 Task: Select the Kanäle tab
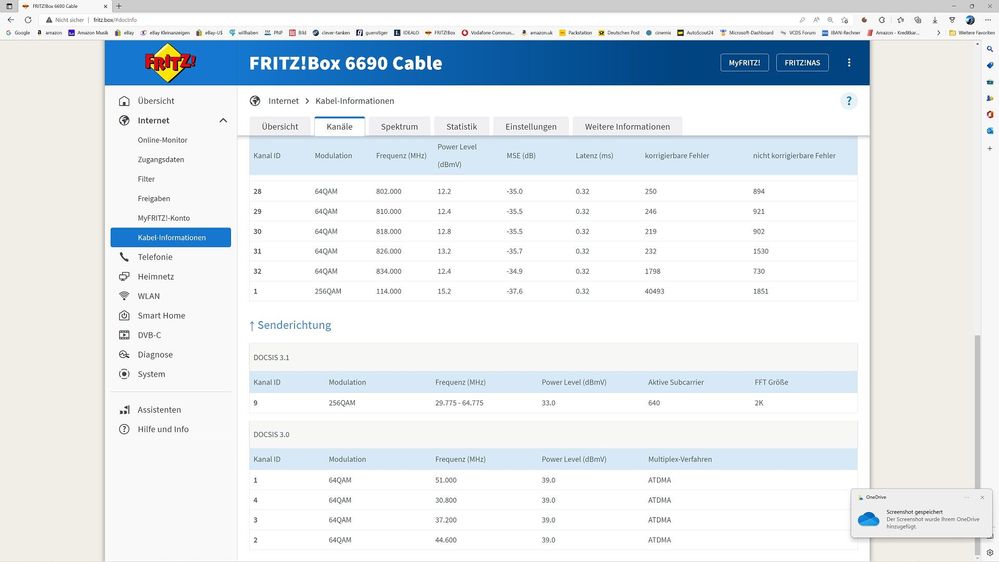click(x=340, y=126)
